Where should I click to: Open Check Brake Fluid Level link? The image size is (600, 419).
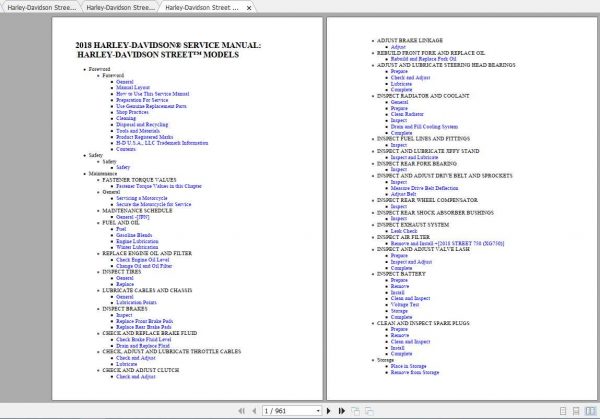tap(144, 339)
